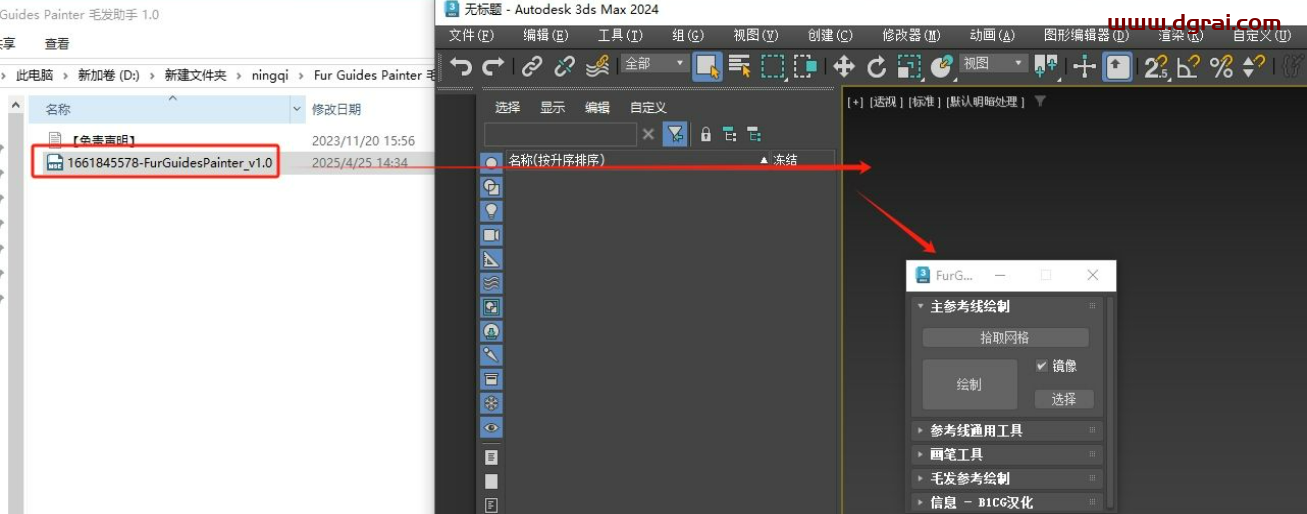Click the Use Pivot Point Center icon
Screen dimensions: 1307x514
click(x=1047, y=67)
